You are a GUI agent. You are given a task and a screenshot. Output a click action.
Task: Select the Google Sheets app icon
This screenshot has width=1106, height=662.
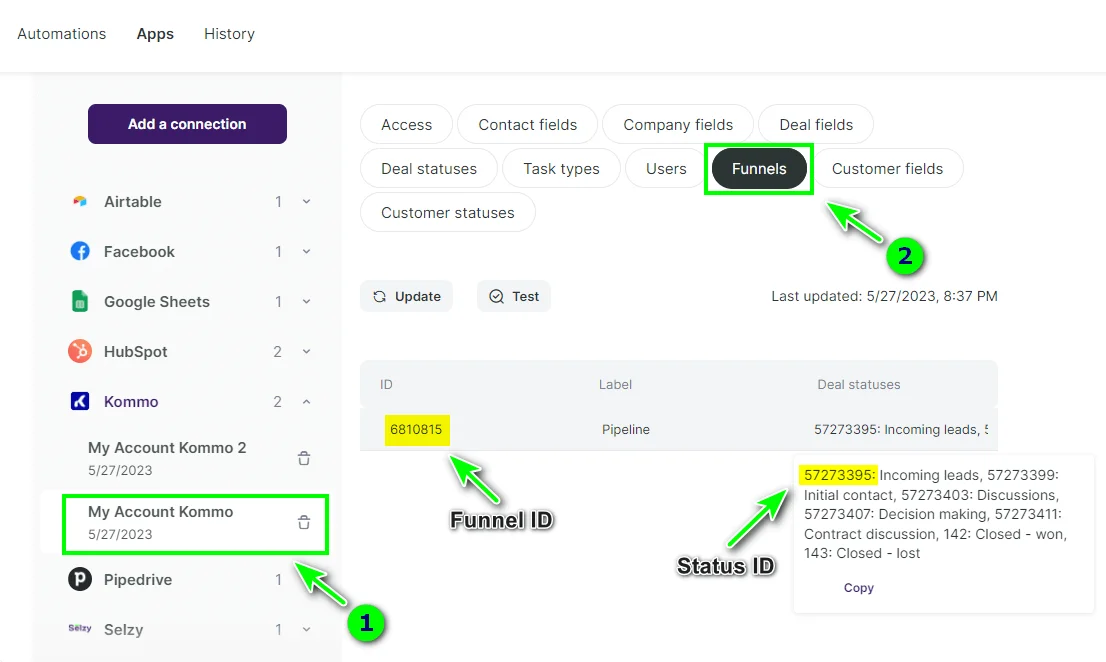click(x=80, y=301)
